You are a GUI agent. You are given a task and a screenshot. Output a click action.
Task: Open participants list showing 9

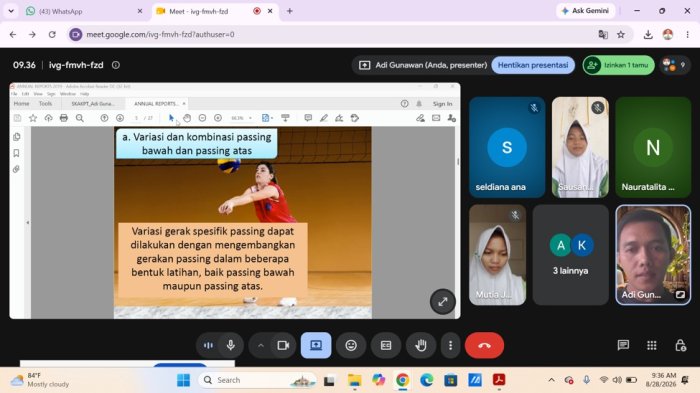675,65
